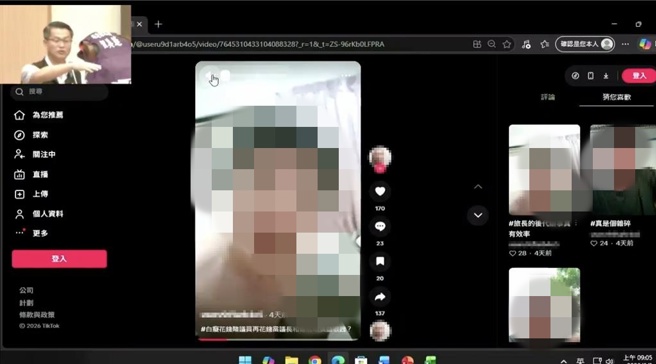
Task: Switch to the 猜您喜歡 tab
Action: (x=616, y=97)
